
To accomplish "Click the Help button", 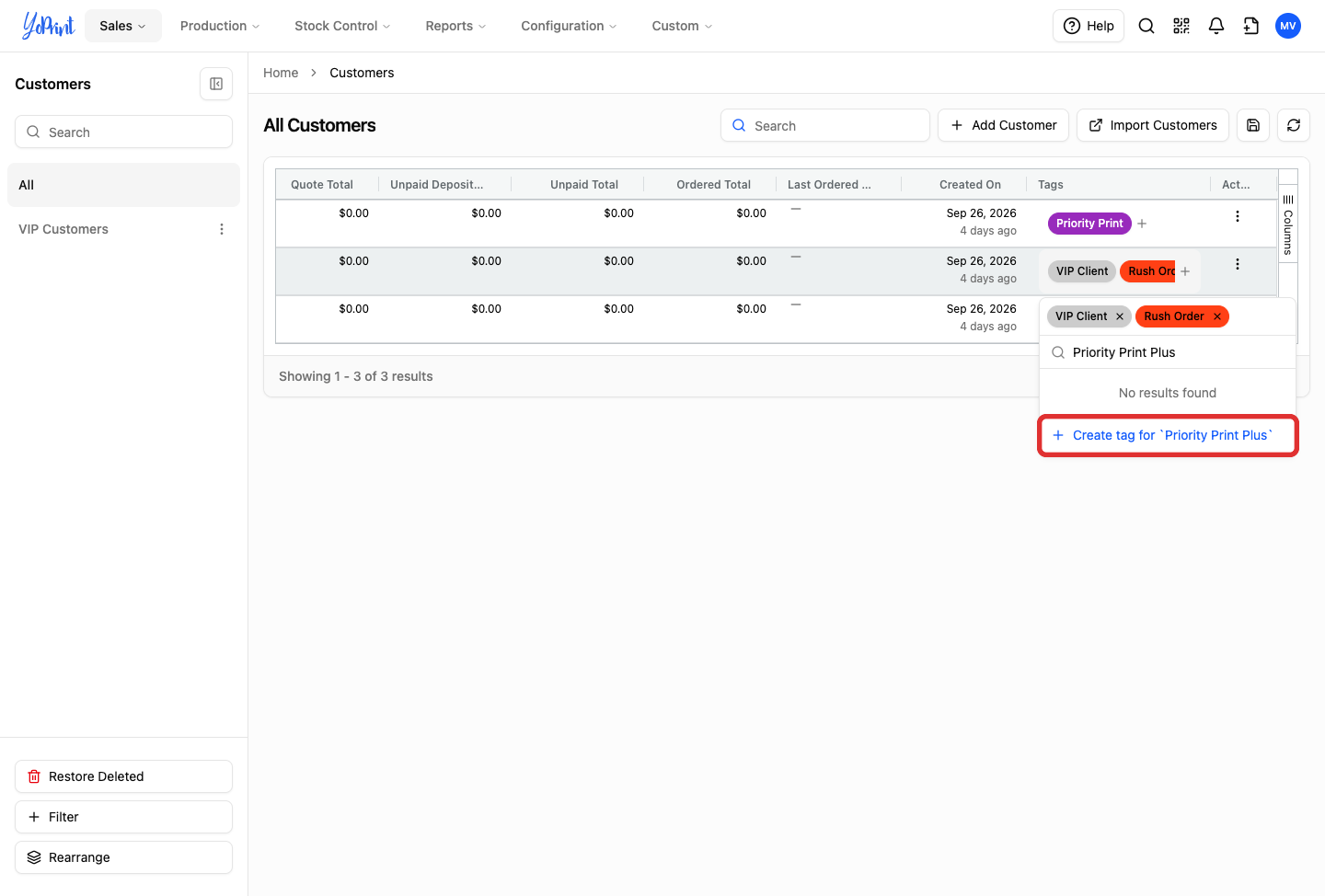I will [x=1089, y=26].
